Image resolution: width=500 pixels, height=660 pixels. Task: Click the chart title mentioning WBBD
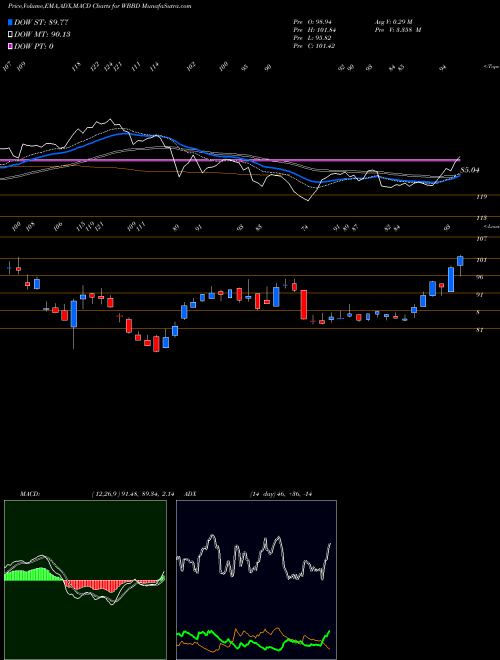100,6
